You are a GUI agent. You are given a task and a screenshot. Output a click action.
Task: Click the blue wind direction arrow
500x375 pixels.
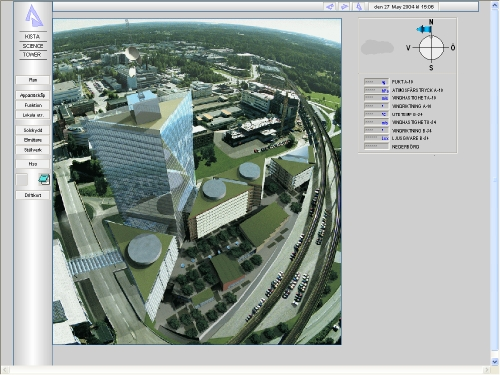424,29
